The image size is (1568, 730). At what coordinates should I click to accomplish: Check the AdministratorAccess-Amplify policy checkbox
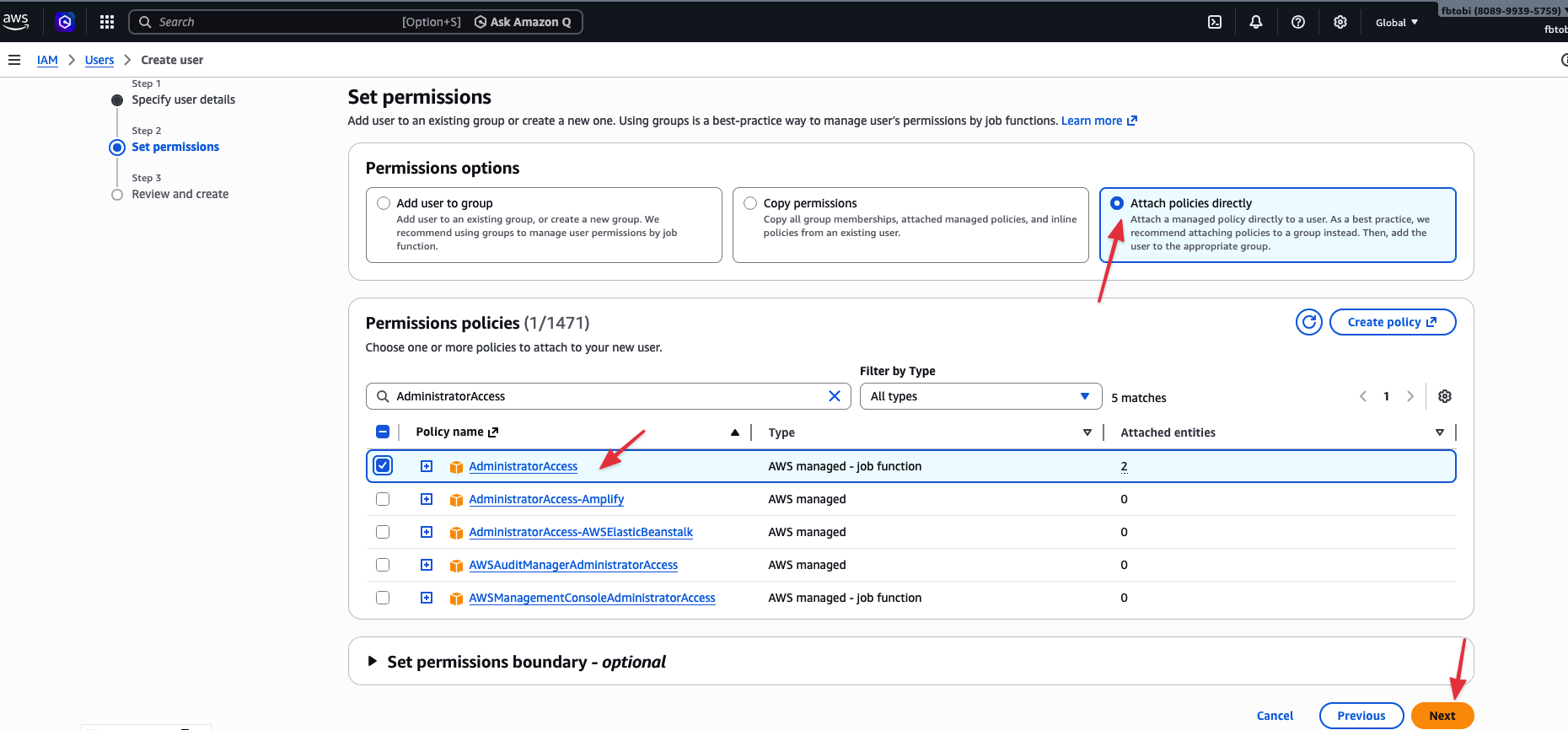[x=383, y=499]
